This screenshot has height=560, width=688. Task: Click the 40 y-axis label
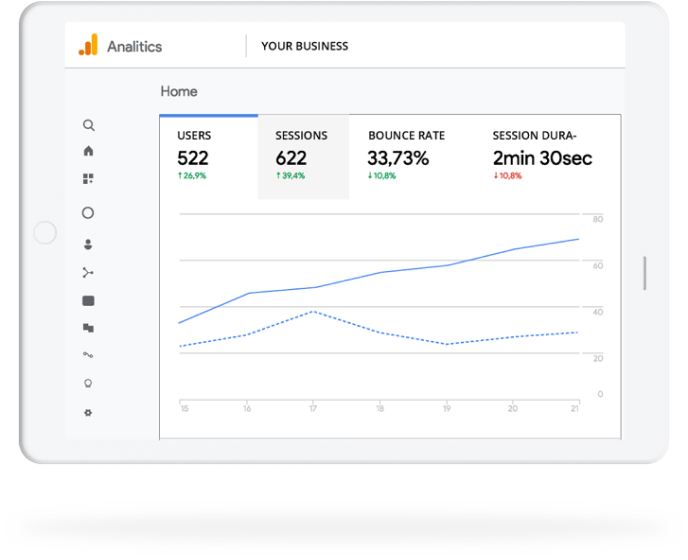tap(598, 312)
